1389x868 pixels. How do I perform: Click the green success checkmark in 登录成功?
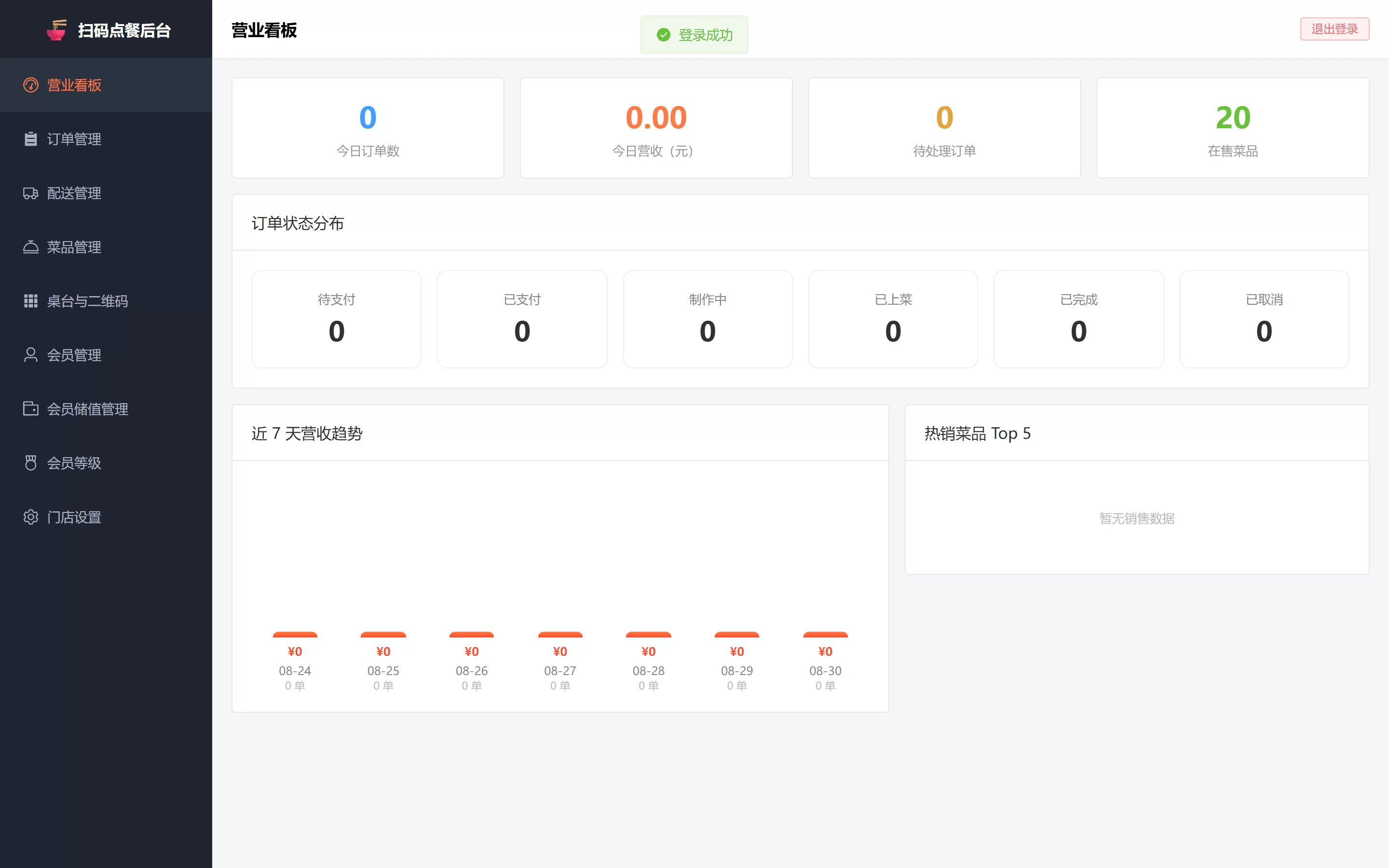tap(664, 35)
